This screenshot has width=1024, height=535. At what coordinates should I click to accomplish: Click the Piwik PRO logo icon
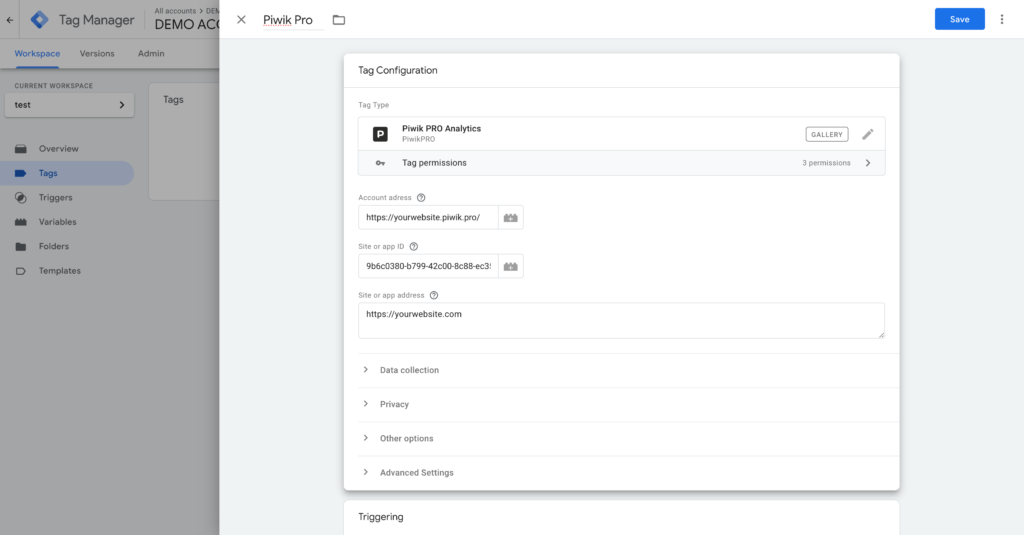point(380,134)
